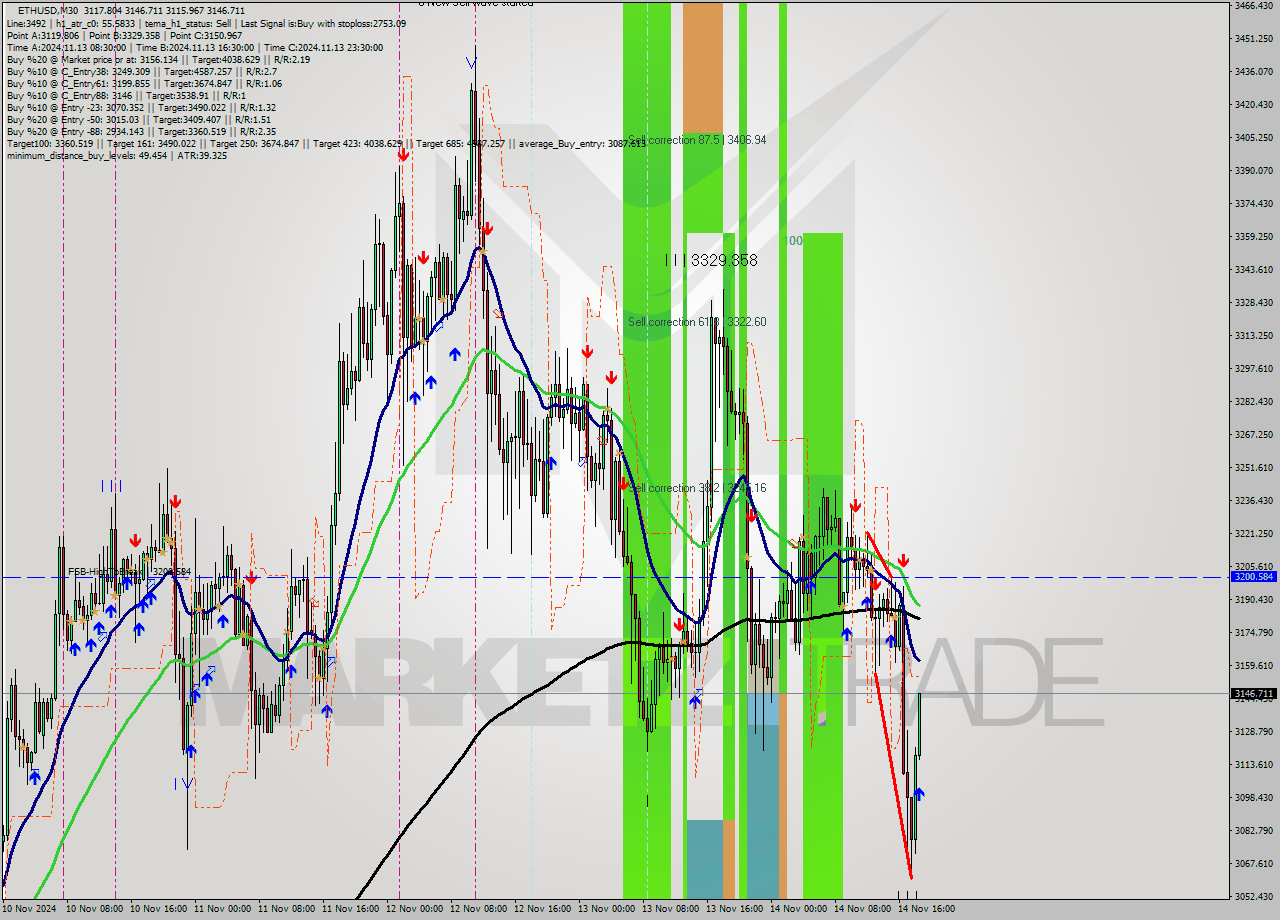Click price axis value 3359.250

click(1254, 236)
